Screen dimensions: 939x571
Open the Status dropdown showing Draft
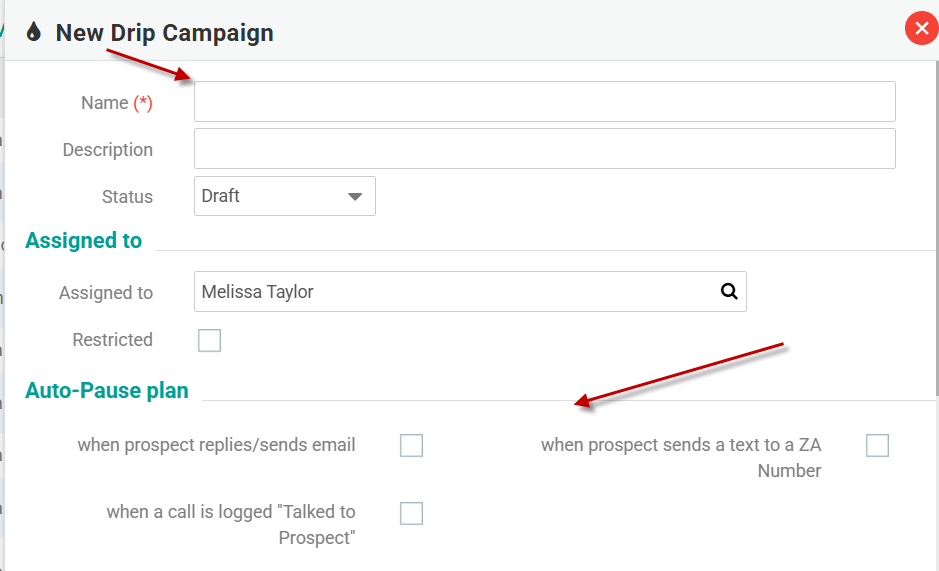tap(284, 196)
